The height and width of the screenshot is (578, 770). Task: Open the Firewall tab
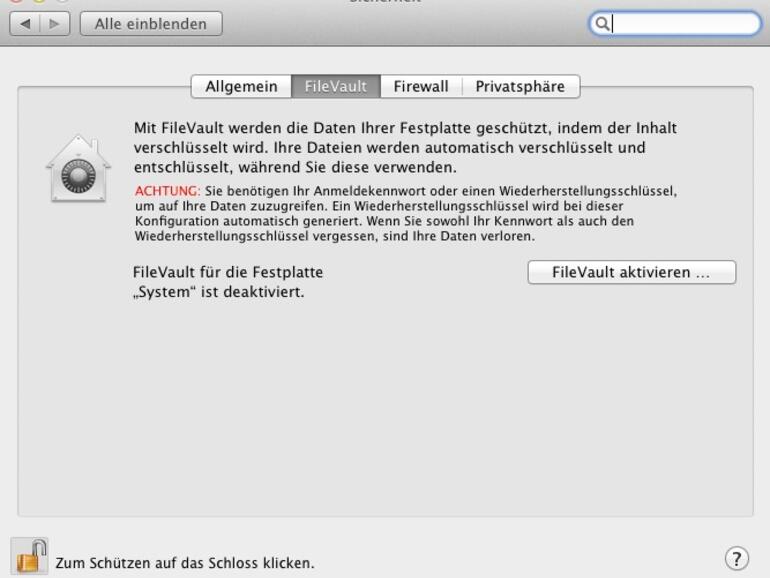pos(421,86)
